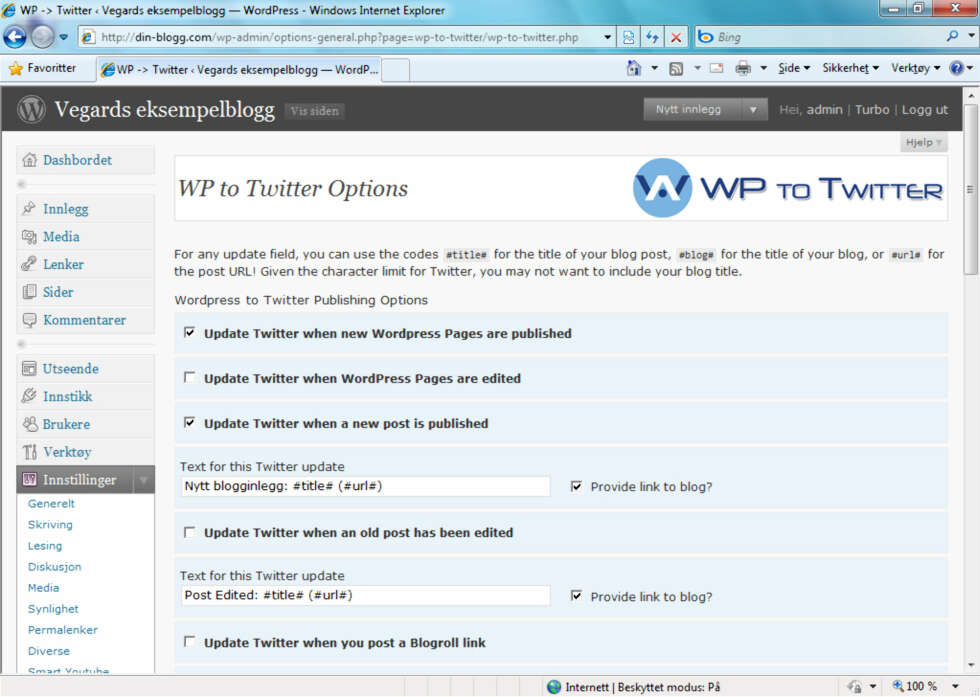Click the zoom level magnifier in status bar

898,686
